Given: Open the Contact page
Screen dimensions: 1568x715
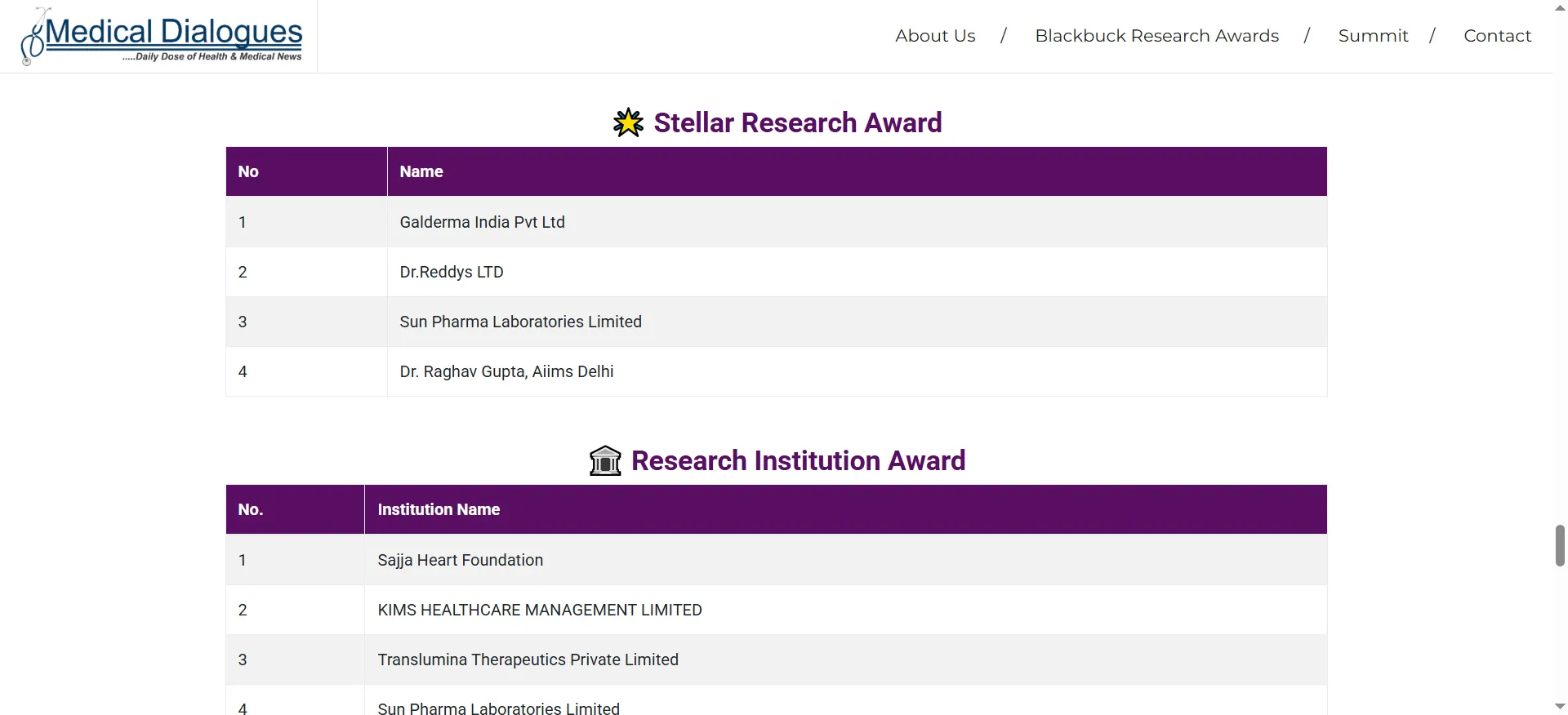Looking at the screenshot, I should tap(1497, 36).
